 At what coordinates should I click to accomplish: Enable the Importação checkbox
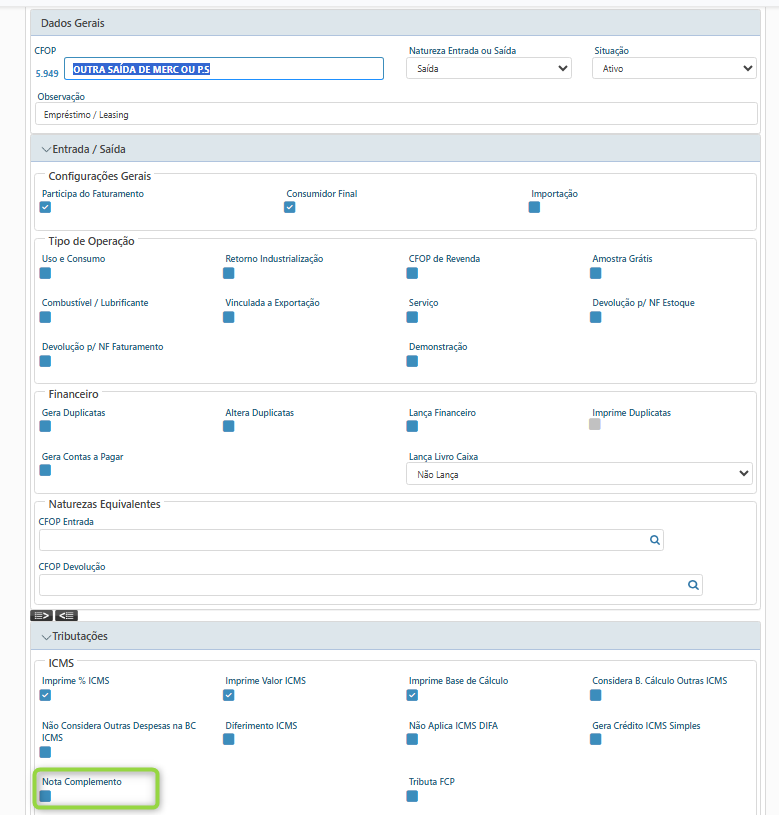pyautogui.click(x=535, y=208)
